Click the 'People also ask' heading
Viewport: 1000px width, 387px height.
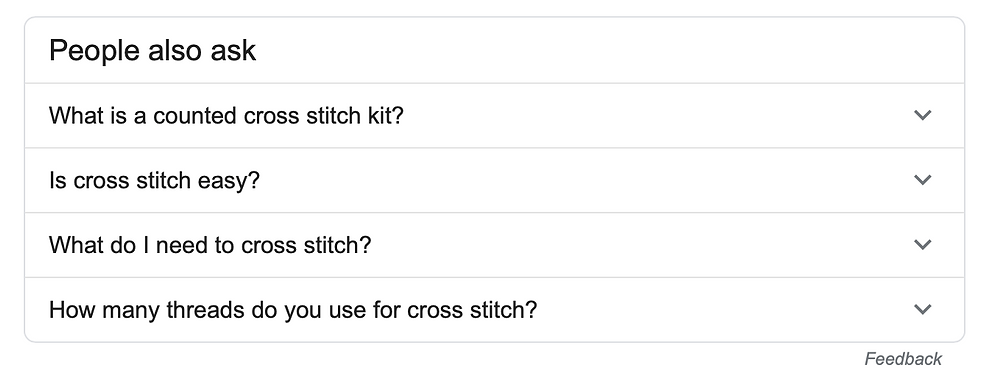tap(152, 50)
